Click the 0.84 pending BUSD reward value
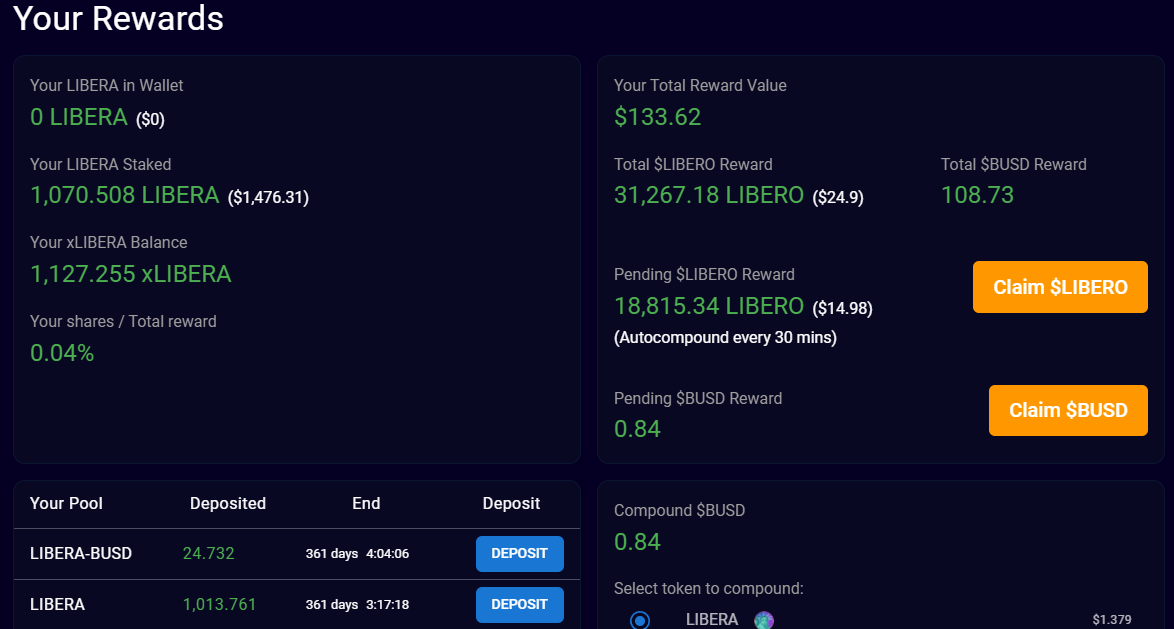Screen dimensions: 1174x629 (637, 429)
